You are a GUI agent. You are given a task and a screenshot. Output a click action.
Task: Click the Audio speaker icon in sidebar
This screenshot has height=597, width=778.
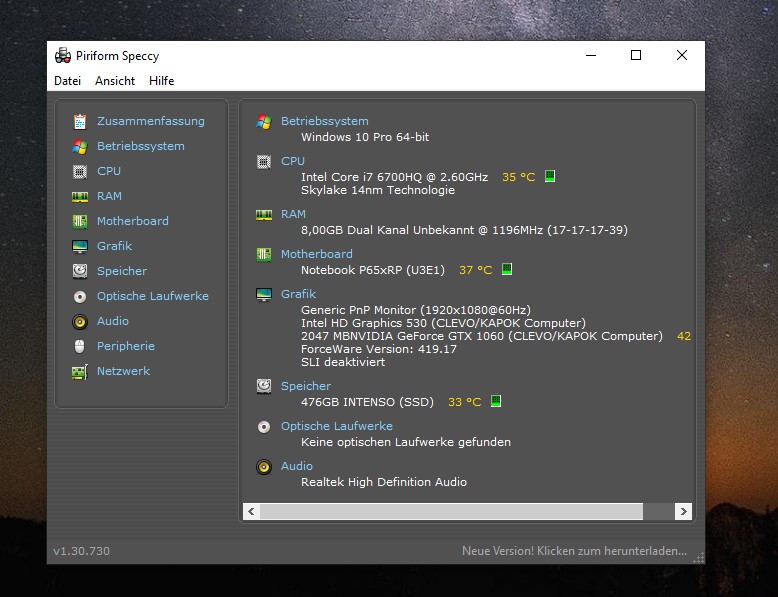[x=79, y=322]
